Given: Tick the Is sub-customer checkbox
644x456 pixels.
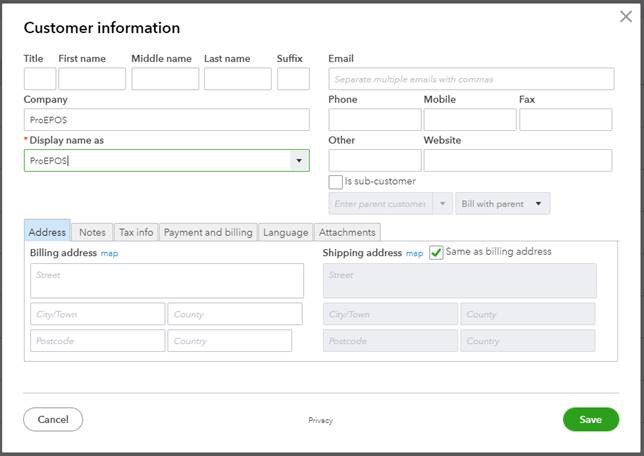Looking at the screenshot, I should click(x=336, y=182).
